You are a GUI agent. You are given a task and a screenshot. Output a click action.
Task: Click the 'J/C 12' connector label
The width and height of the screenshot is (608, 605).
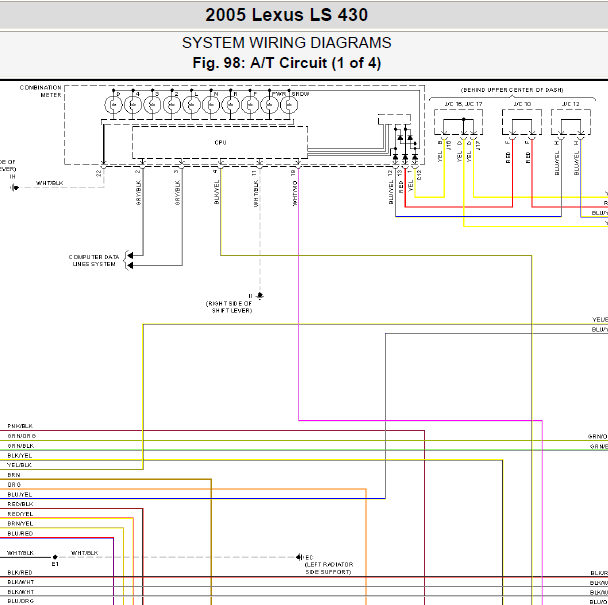point(571,104)
